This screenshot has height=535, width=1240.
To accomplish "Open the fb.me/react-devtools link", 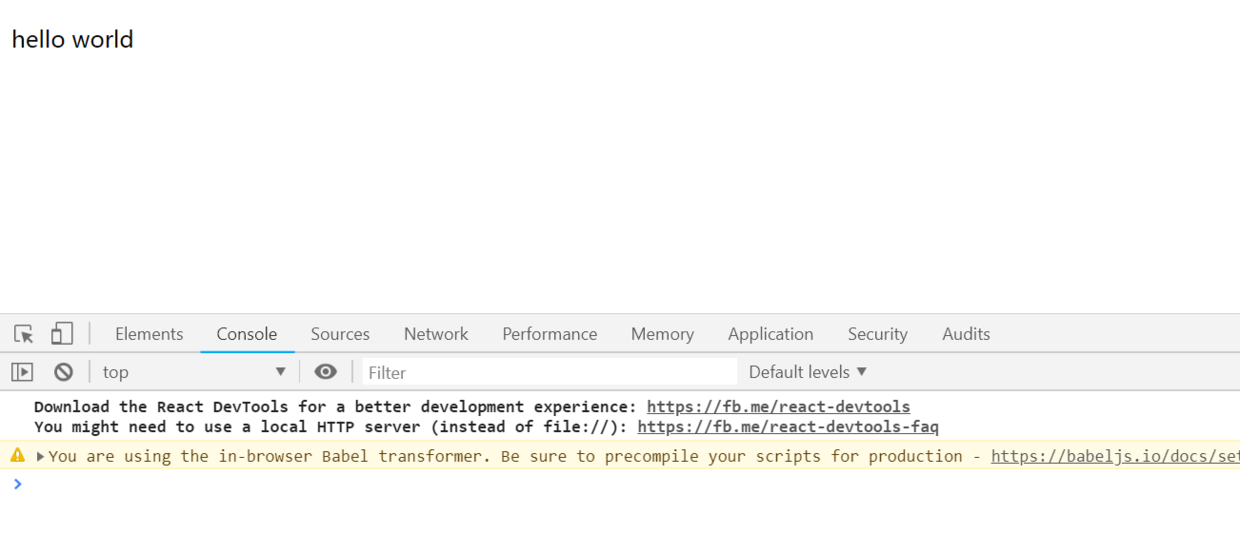I will (x=779, y=407).
